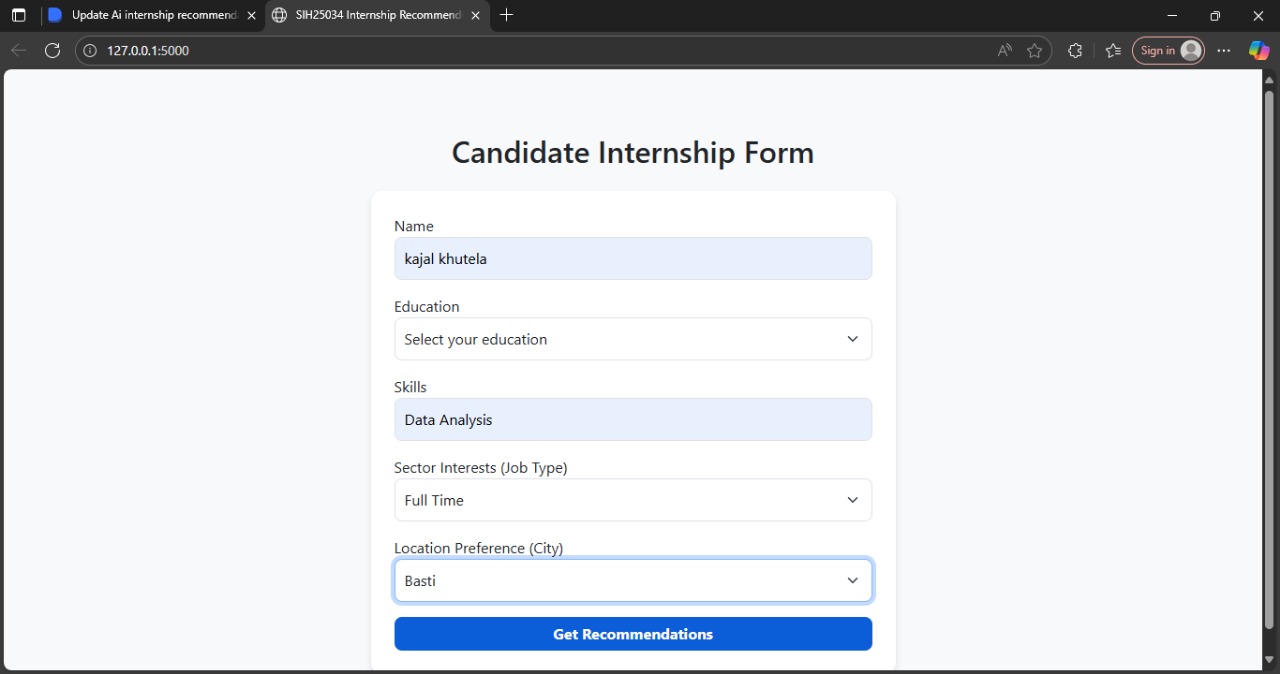
Task: Open the Copilot sidebar icon
Action: tap(1259, 51)
